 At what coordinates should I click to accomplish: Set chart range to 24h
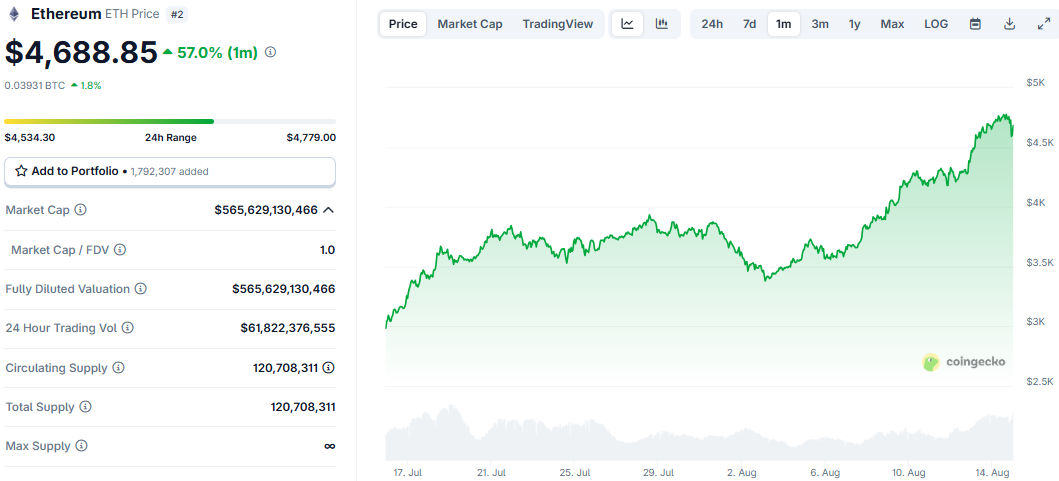(x=712, y=24)
